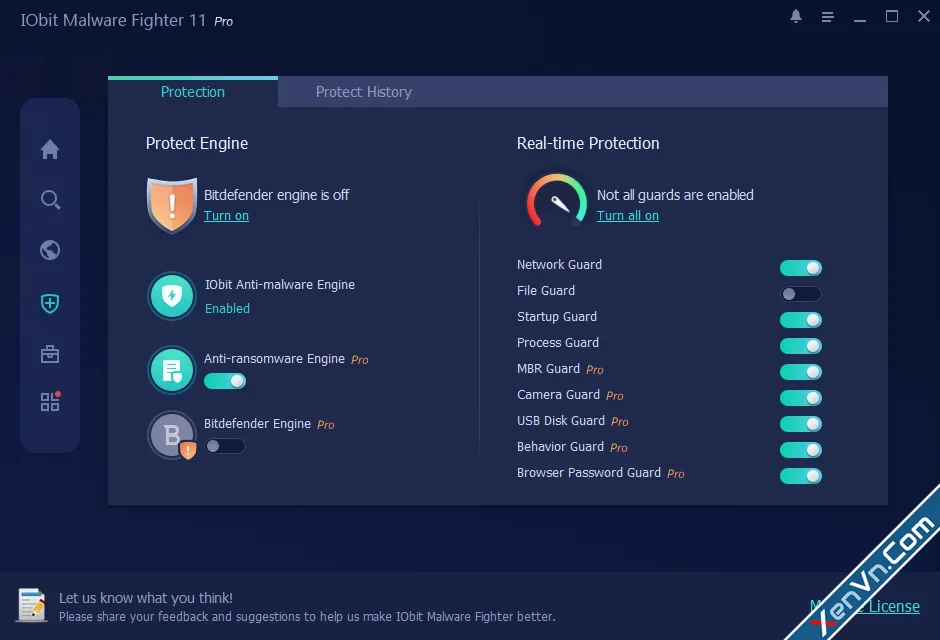940x640 pixels.
Task: Click the feedback notepad icon
Action: point(31,605)
